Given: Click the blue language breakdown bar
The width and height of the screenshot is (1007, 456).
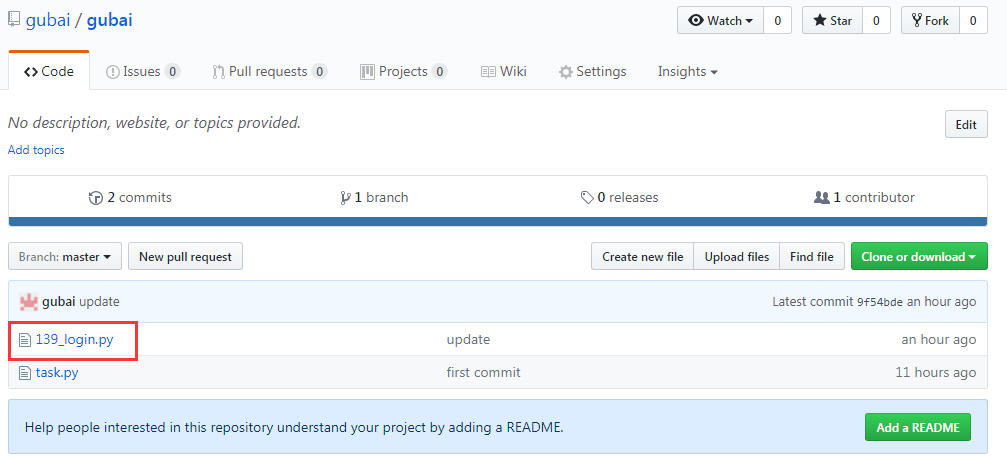Looking at the screenshot, I should coord(498,222).
